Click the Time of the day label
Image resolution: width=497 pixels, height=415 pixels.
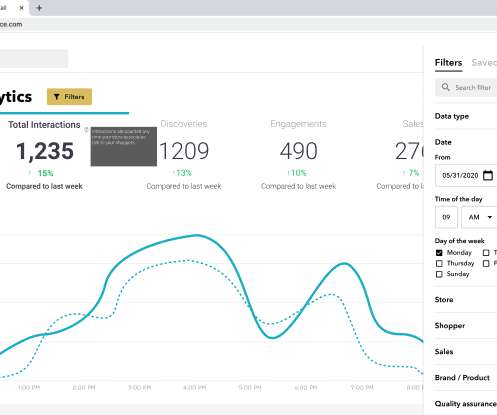click(458, 199)
